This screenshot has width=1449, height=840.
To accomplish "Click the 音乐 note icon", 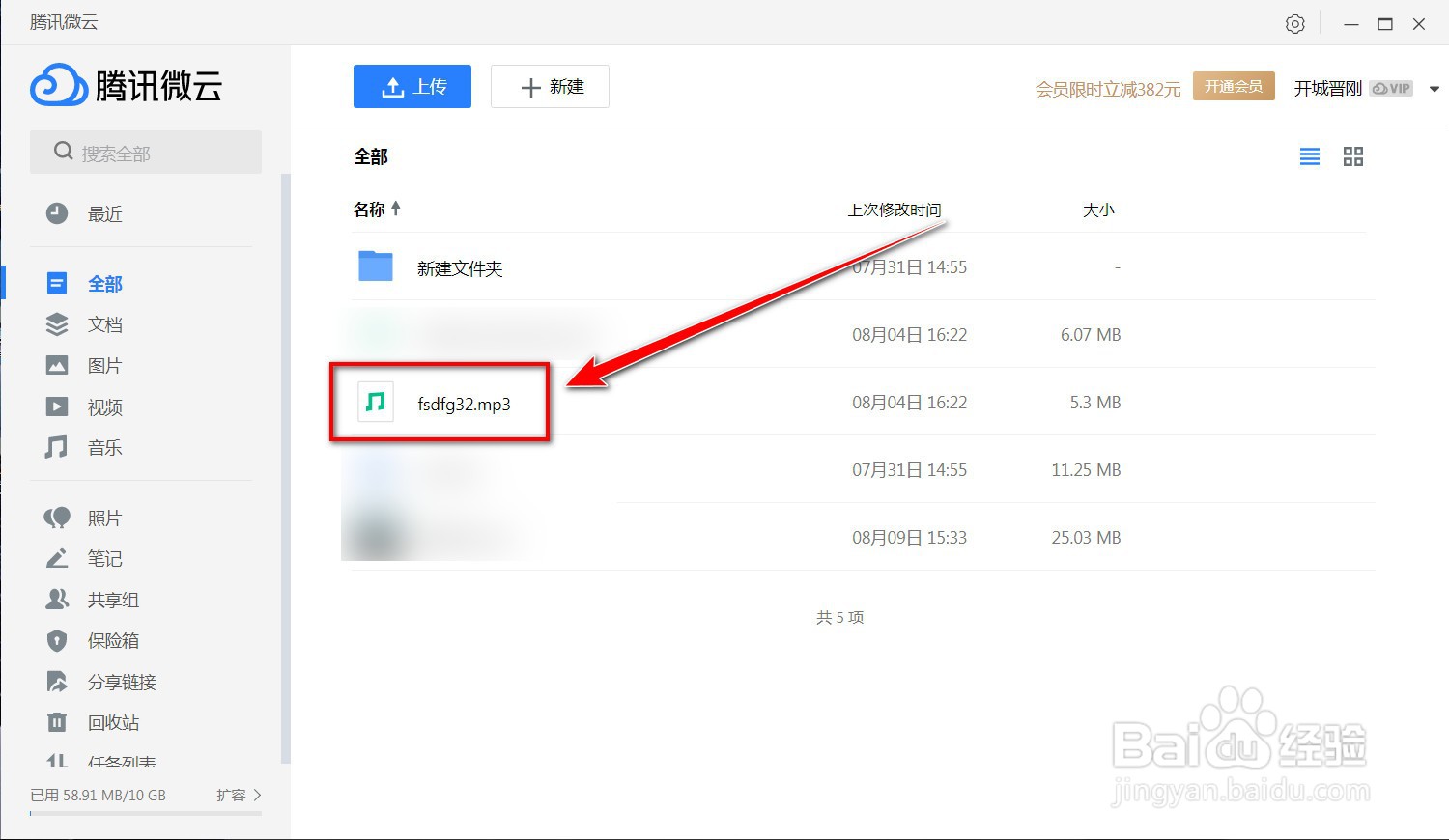I will (57, 447).
